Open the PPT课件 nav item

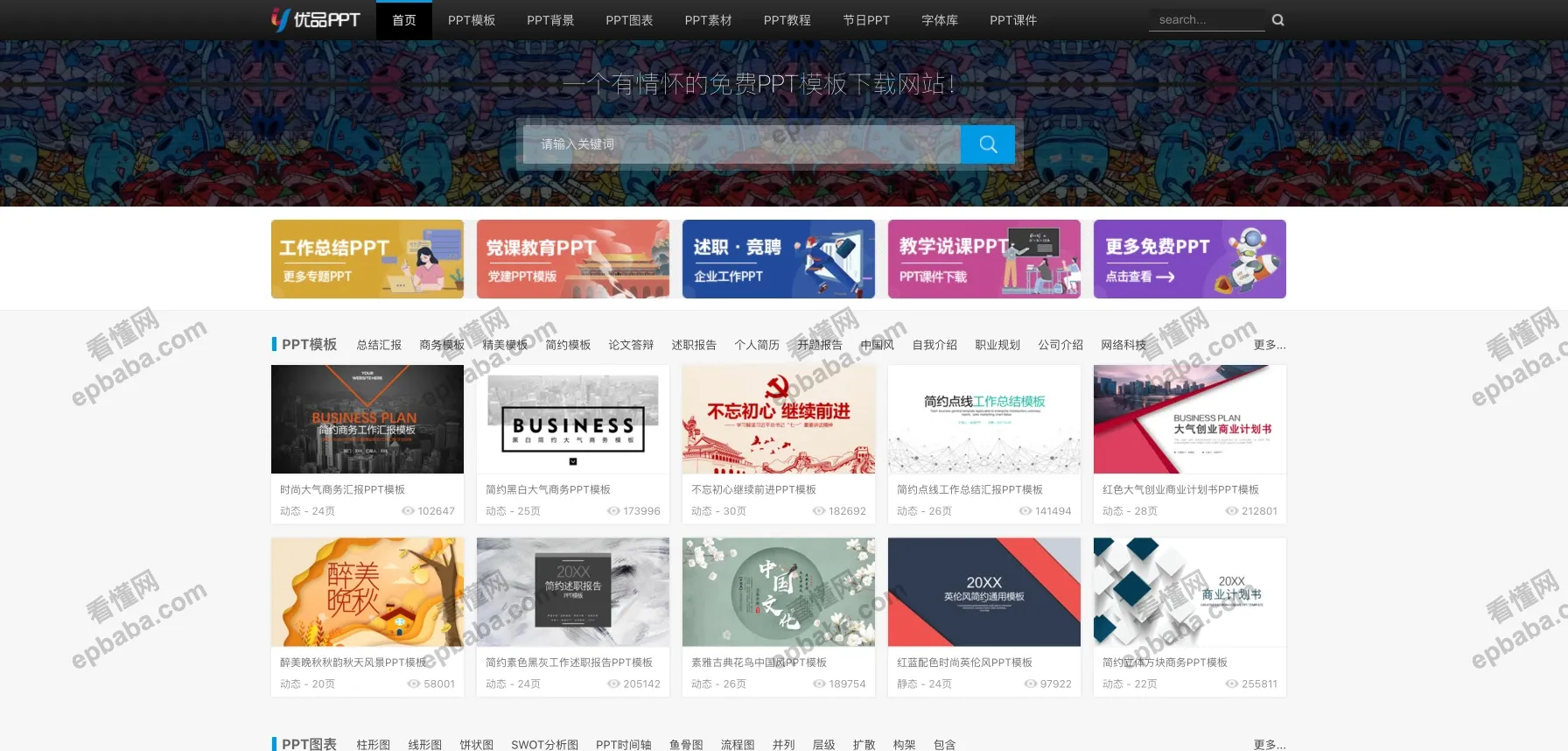pos(1013,20)
